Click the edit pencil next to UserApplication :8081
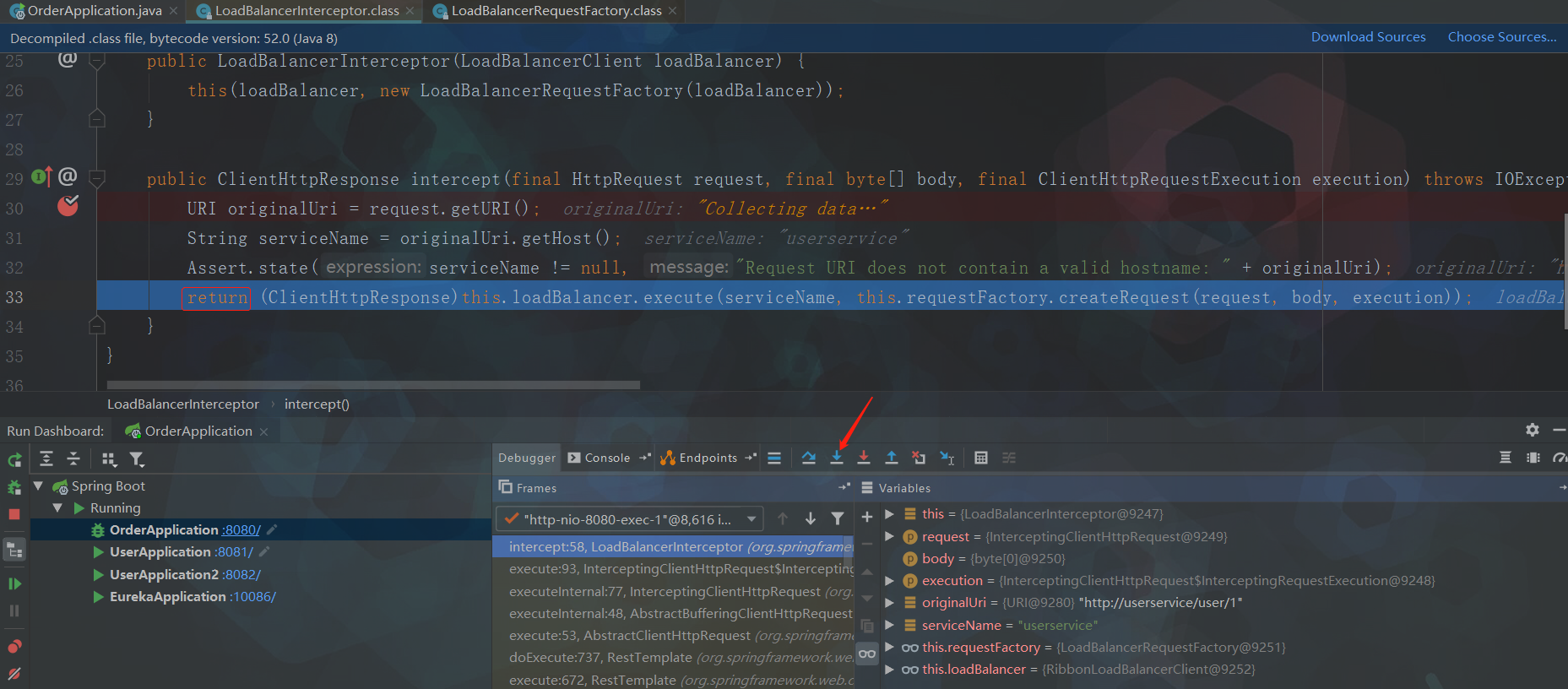The height and width of the screenshot is (689, 1568). tap(264, 551)
